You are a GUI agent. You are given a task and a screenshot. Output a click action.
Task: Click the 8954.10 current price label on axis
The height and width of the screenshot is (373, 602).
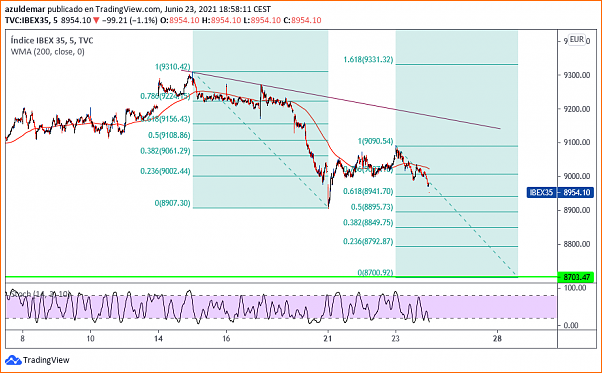(576, 192)
